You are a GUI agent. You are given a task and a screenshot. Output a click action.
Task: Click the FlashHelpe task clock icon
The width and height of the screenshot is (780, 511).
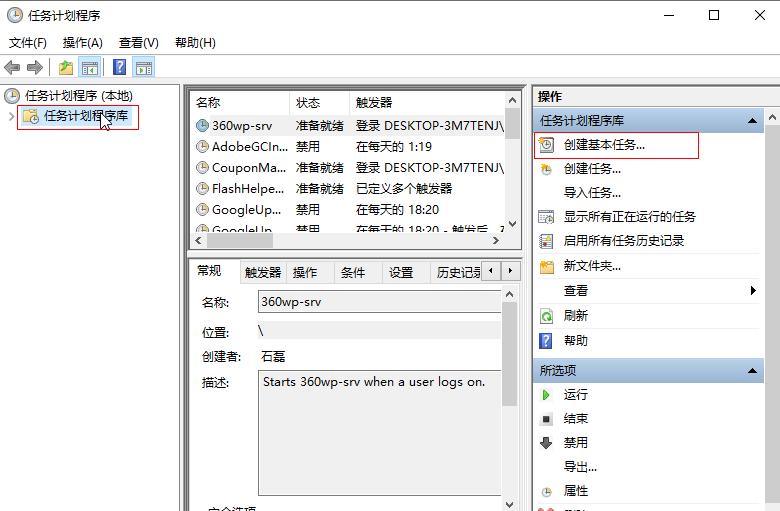(x=202, y=188)
